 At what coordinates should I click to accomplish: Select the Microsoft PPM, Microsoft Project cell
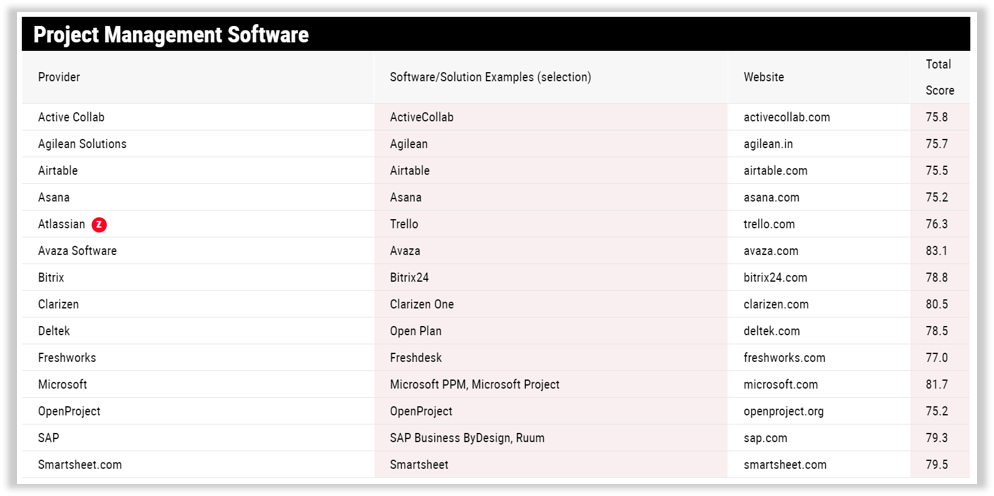coord(474,384)
